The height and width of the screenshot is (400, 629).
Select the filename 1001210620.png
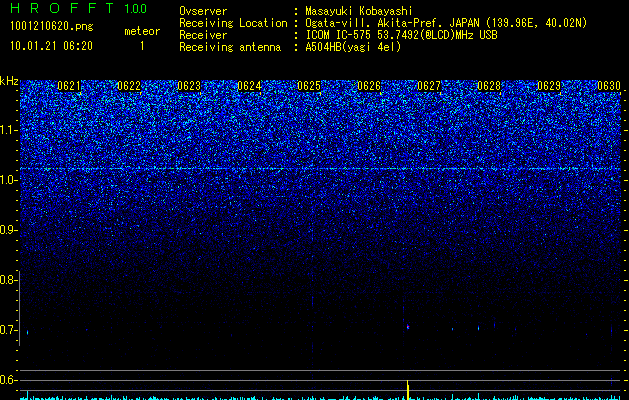(x=52, y=26)
